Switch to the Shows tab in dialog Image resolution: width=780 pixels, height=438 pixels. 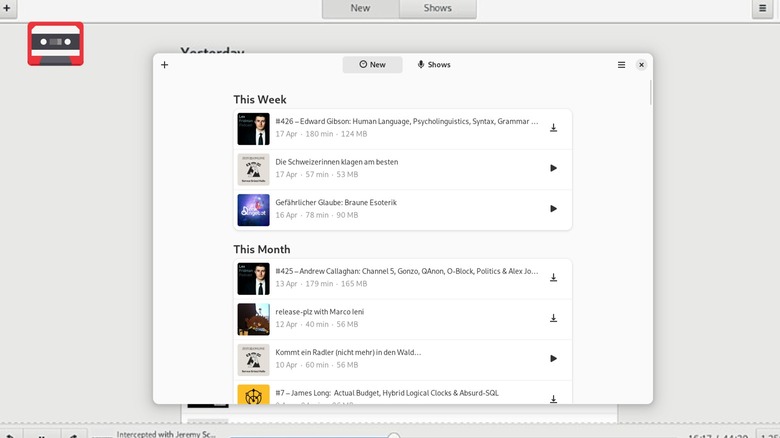pyautogui.click(x=434, y=65)
